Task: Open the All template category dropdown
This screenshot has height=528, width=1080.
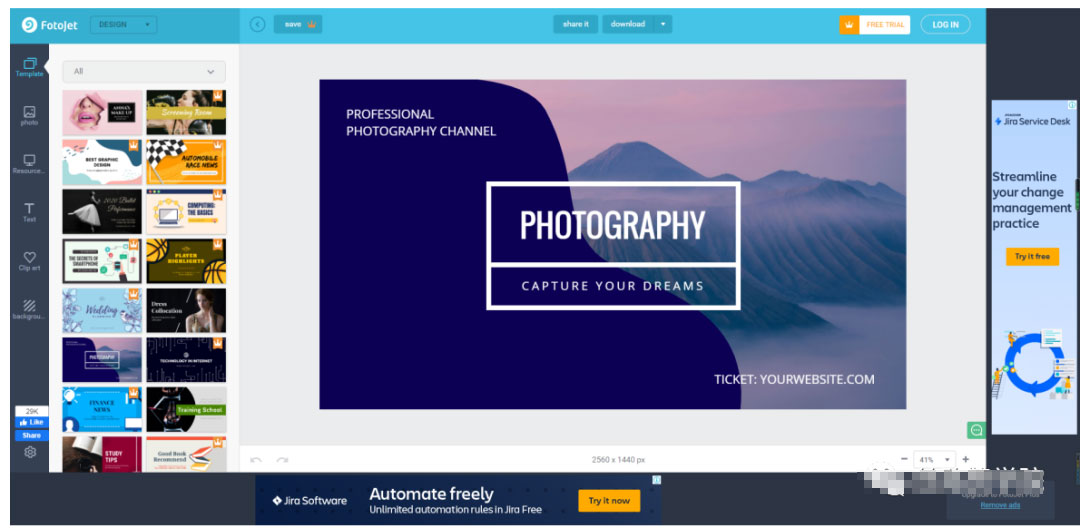Action: 144,72
